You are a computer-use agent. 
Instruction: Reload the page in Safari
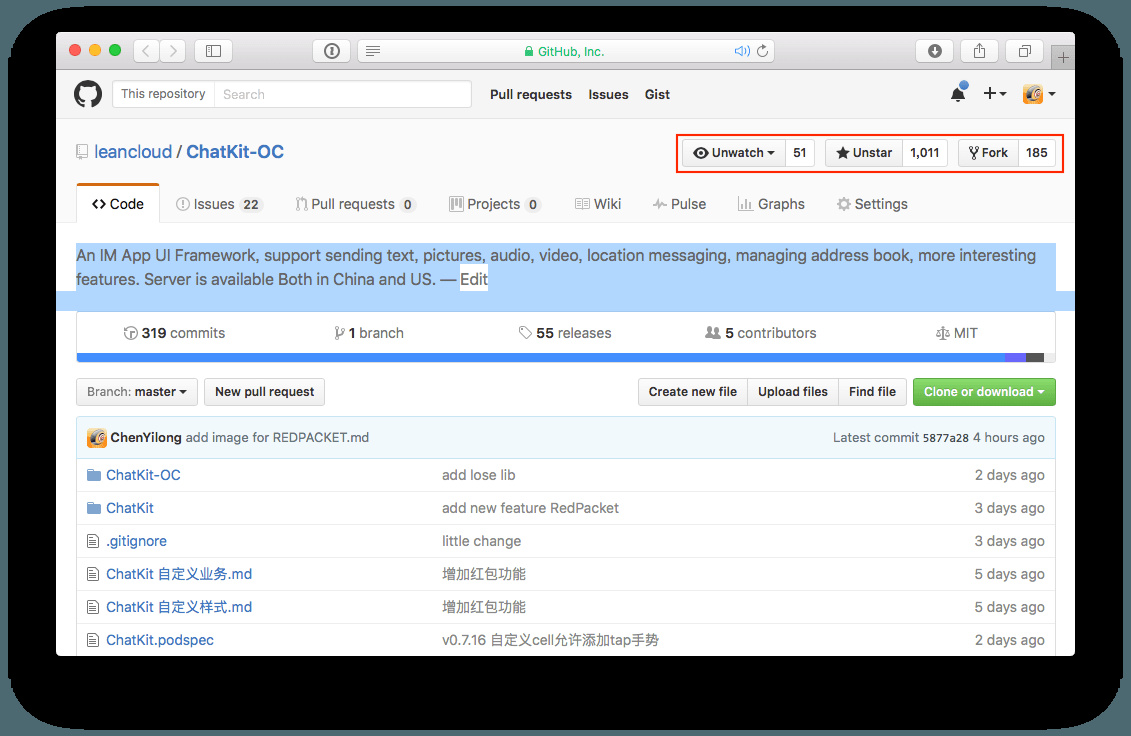(762, 51)
